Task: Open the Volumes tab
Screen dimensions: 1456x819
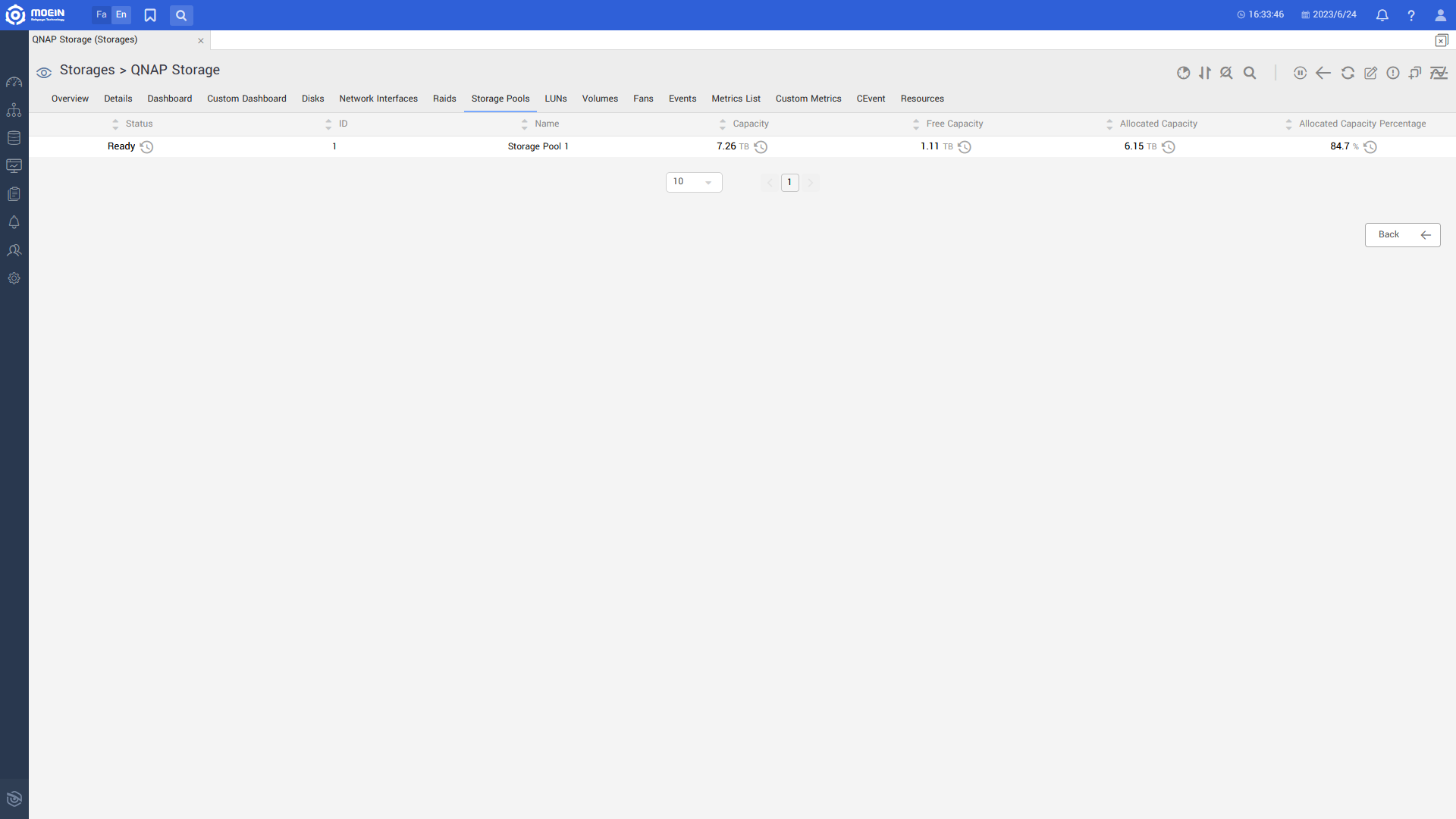Action: (x=600, y=99)
